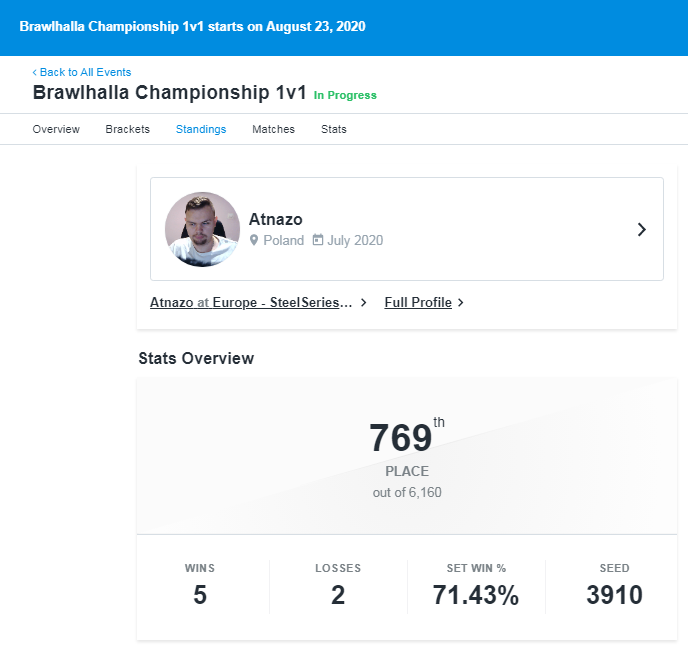
Task: Click the chevron next to Full Profile
Action: (x=460, y=302)
